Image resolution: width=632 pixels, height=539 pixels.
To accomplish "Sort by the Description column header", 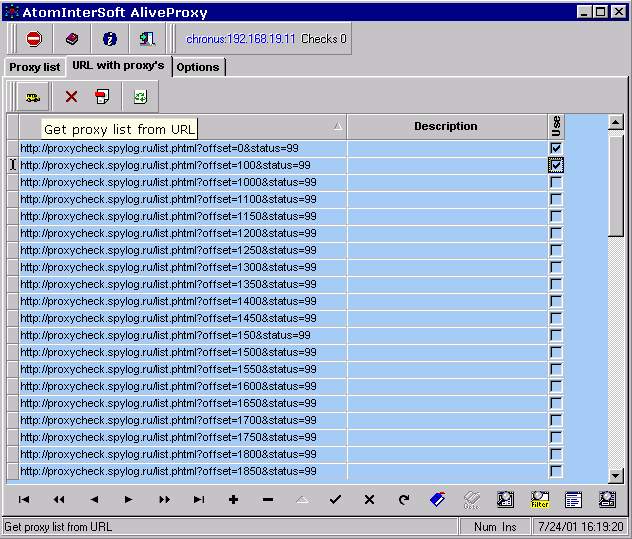I will click(446, 126).
